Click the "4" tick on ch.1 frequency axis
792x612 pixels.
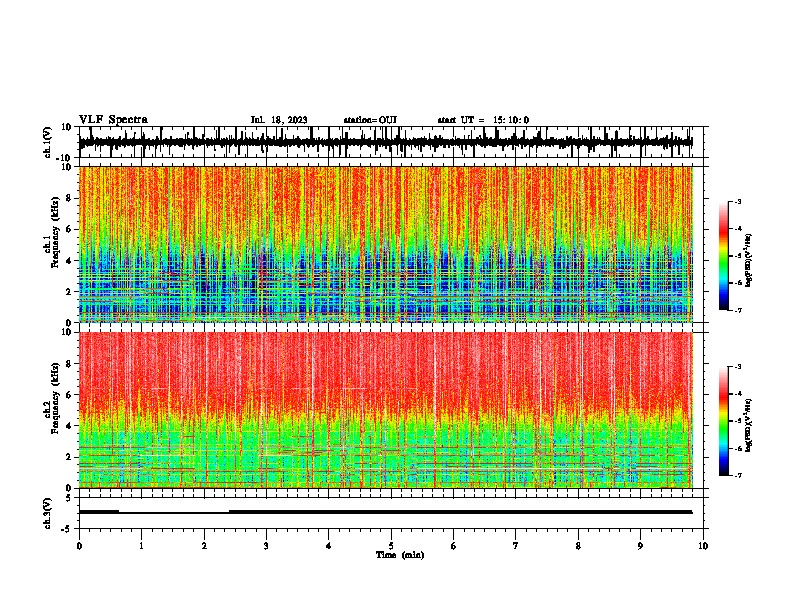(70, 261)
